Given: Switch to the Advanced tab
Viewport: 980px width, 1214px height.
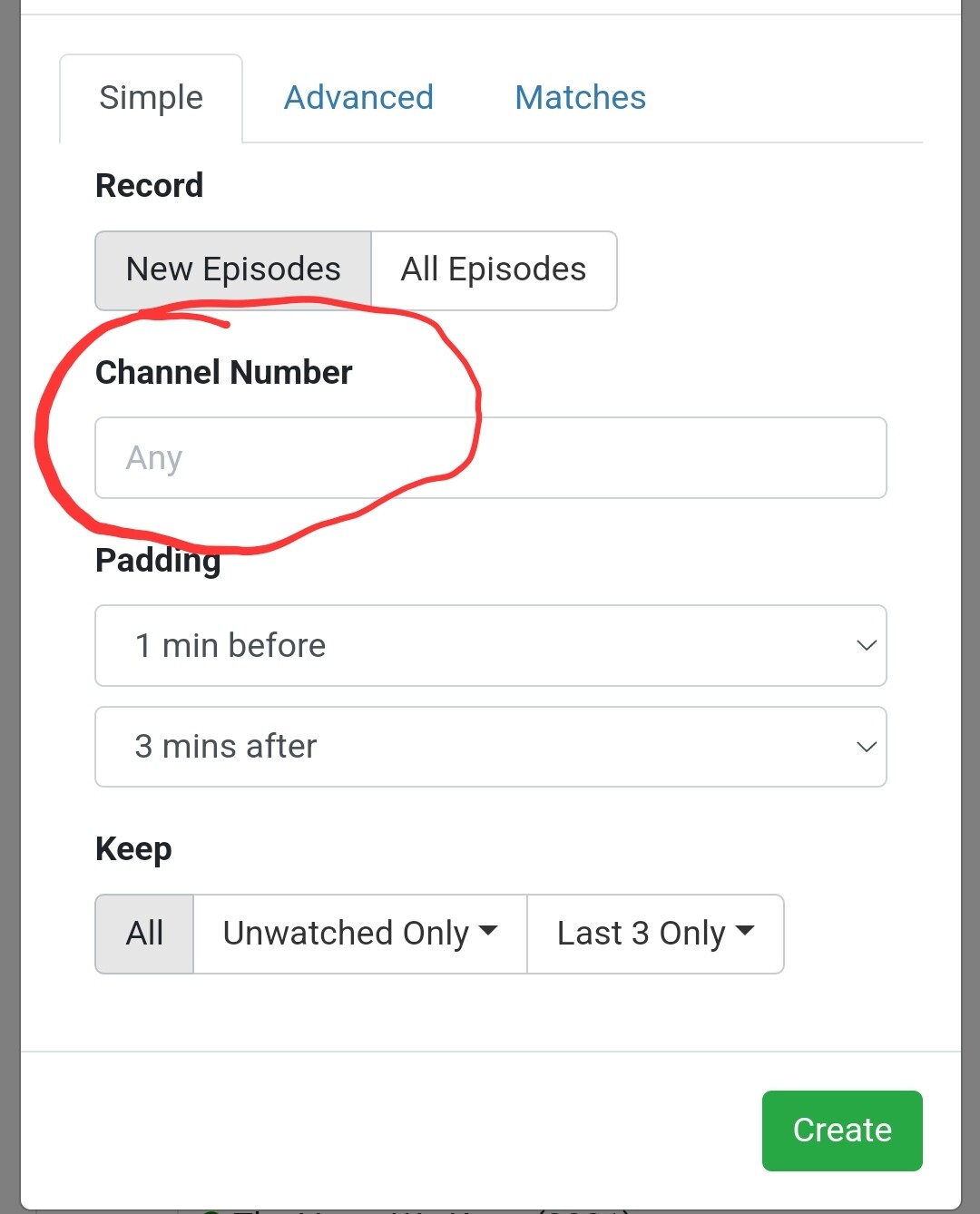Looking at the screenshot, I should coord(358,98).
